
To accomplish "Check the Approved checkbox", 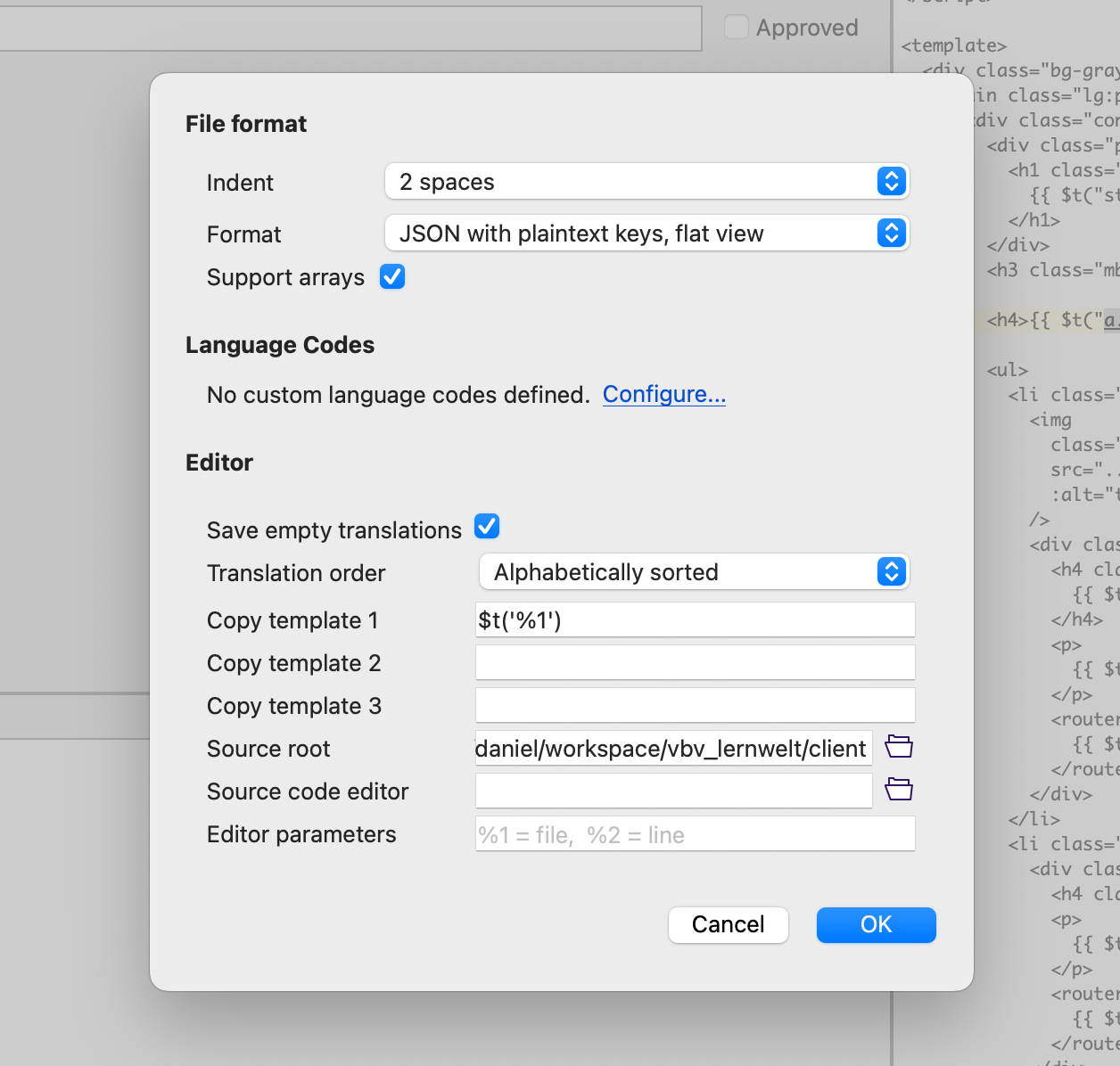I will [737, 28].
